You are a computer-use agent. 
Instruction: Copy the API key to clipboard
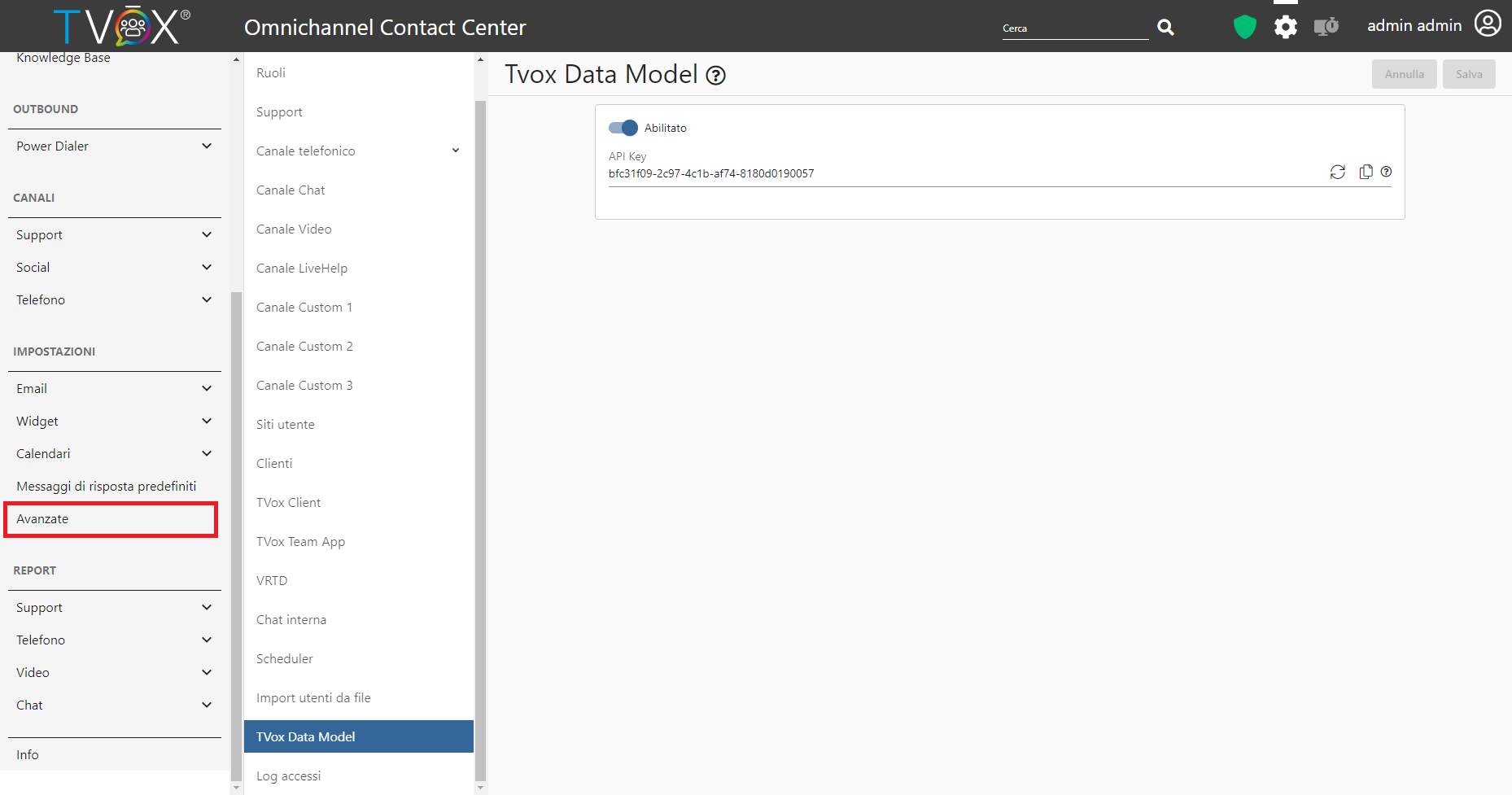pos(1366,172)
